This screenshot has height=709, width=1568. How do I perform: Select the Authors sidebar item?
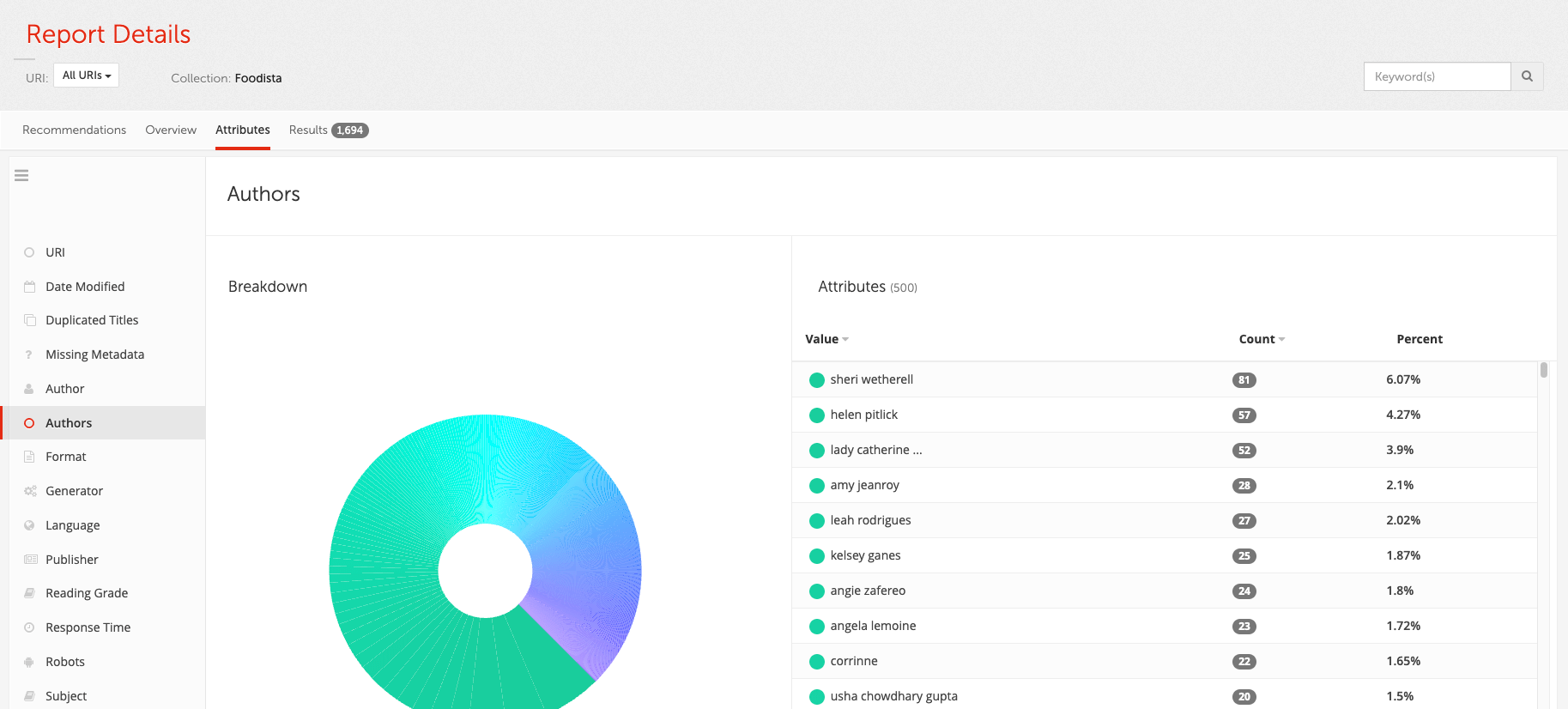[104, 423]
